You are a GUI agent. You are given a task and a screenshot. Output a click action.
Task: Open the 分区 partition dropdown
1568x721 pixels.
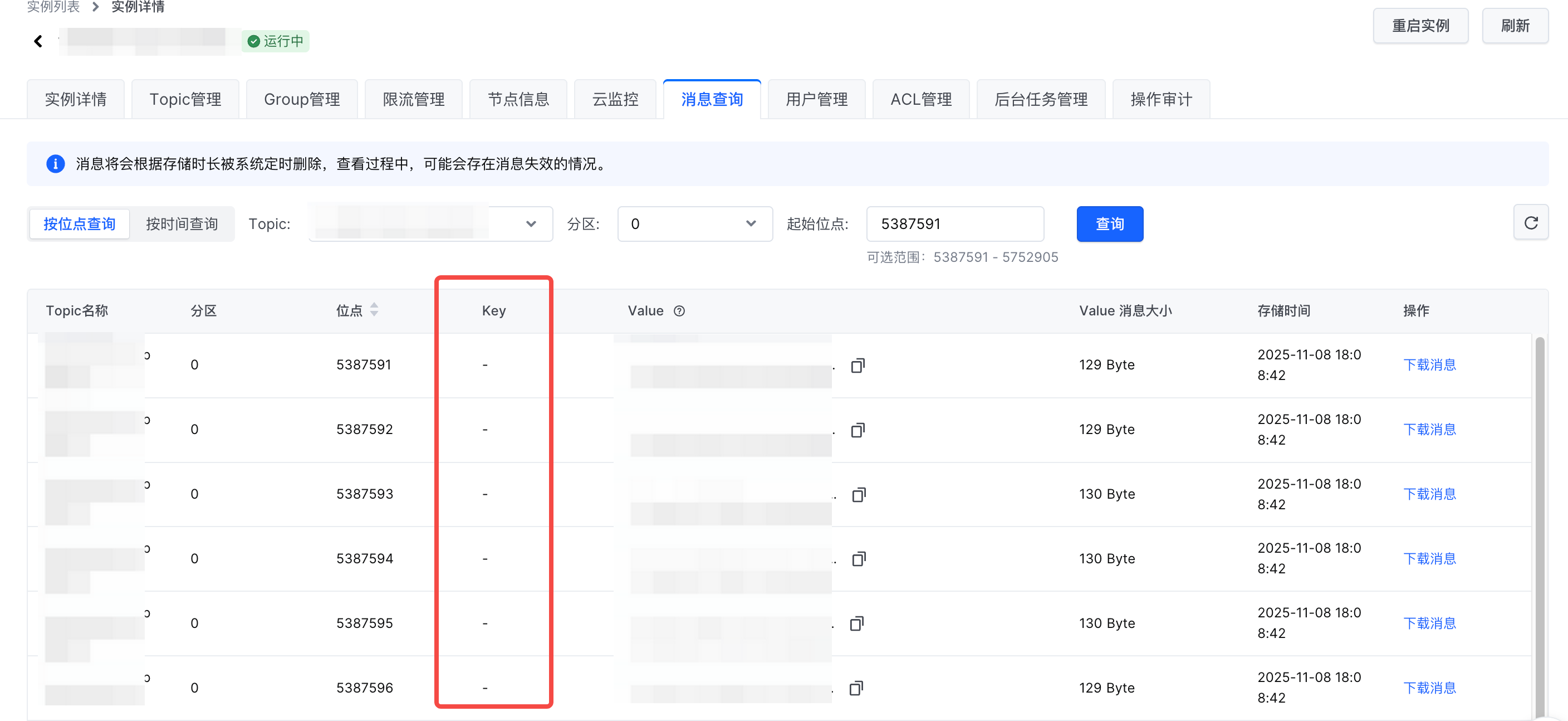(694, 223)
